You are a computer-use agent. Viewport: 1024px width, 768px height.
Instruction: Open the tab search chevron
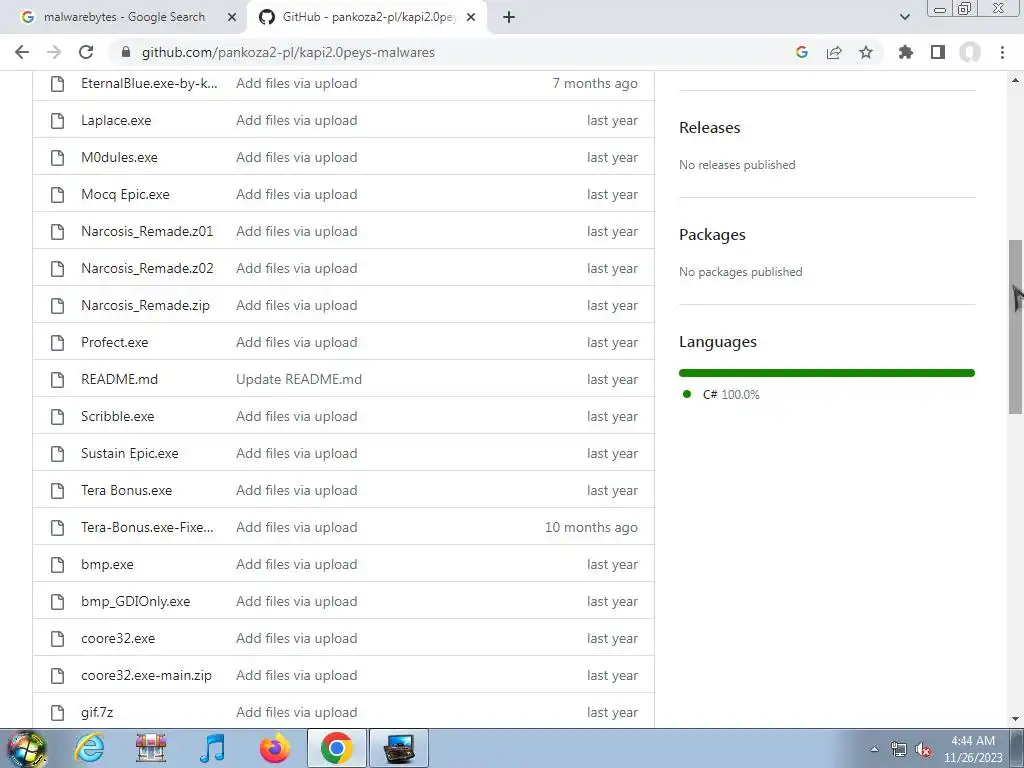click(x=904, y=17)
